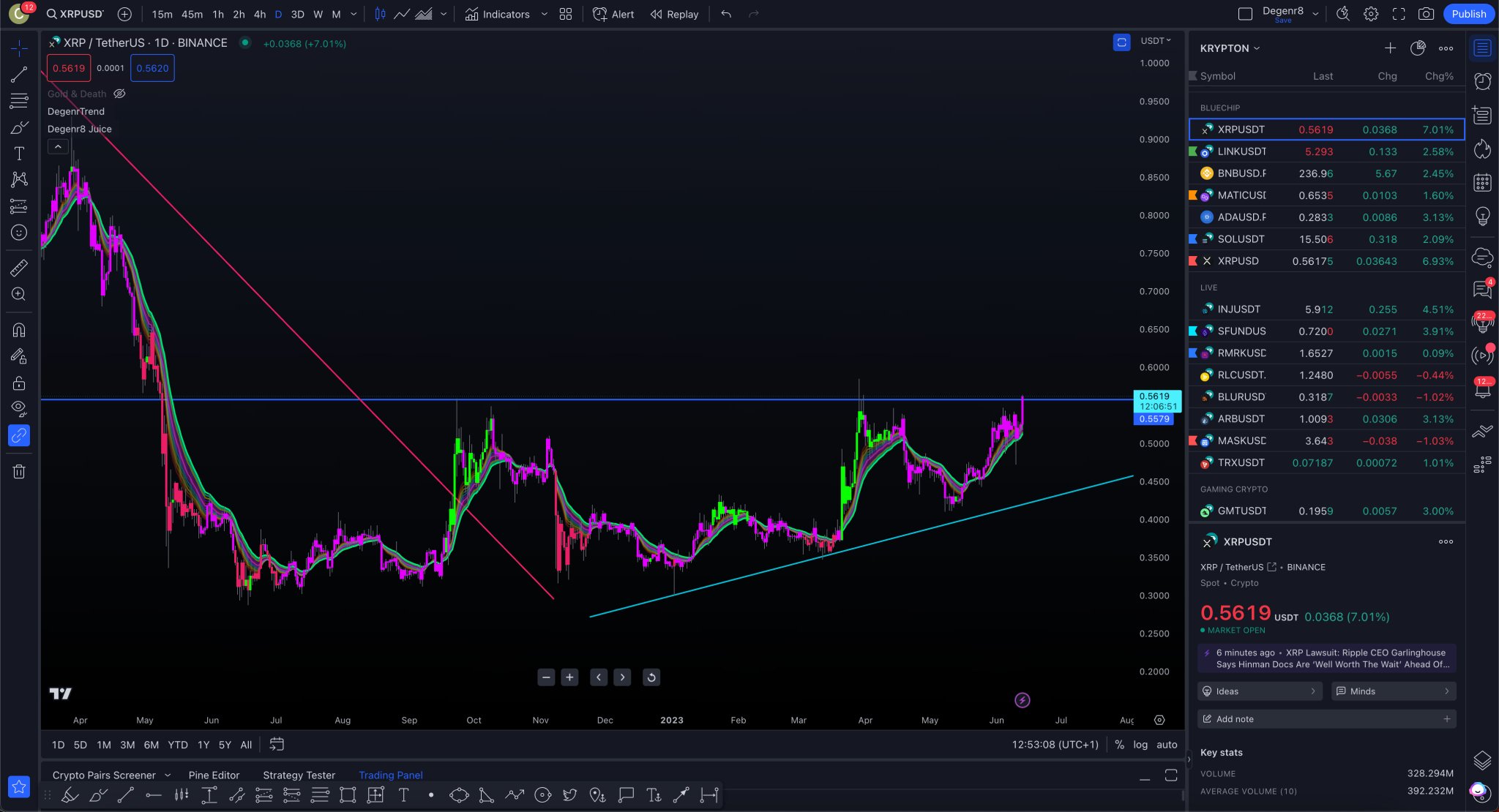Select the trend line drawing tool

pyautogui.click(x=19, y=75)
